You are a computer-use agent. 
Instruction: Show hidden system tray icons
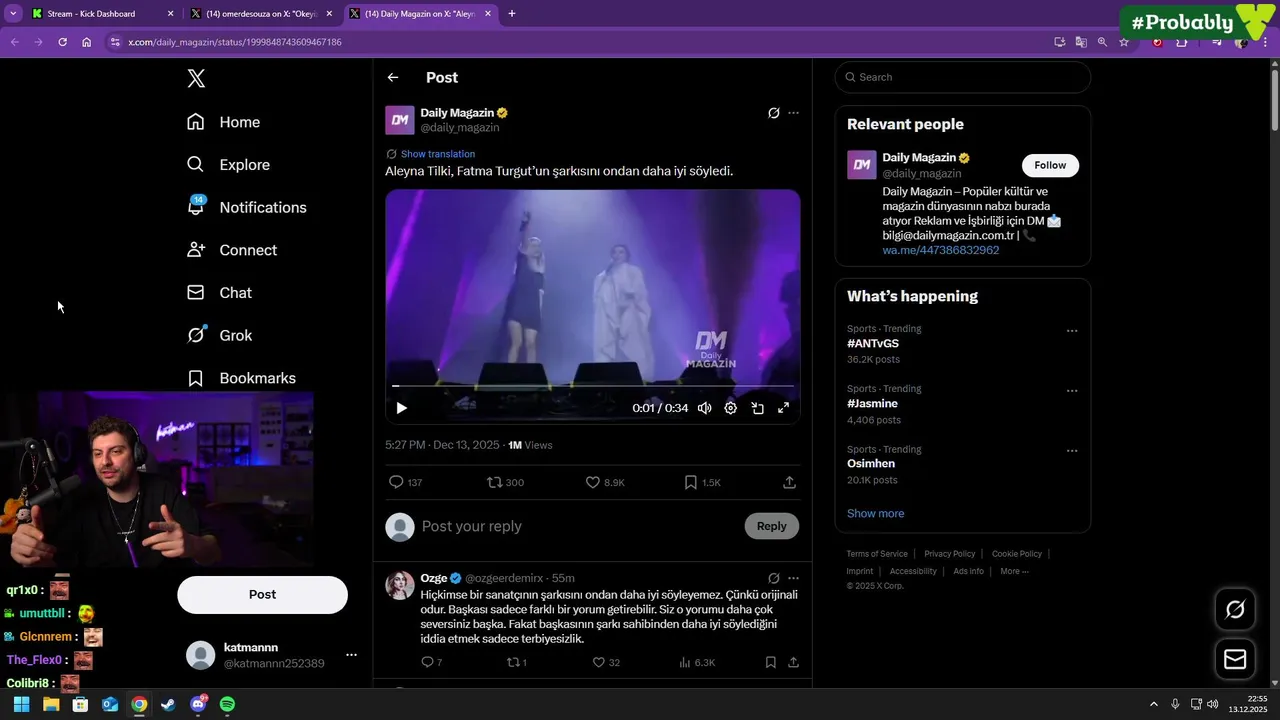click(1153, 704)
